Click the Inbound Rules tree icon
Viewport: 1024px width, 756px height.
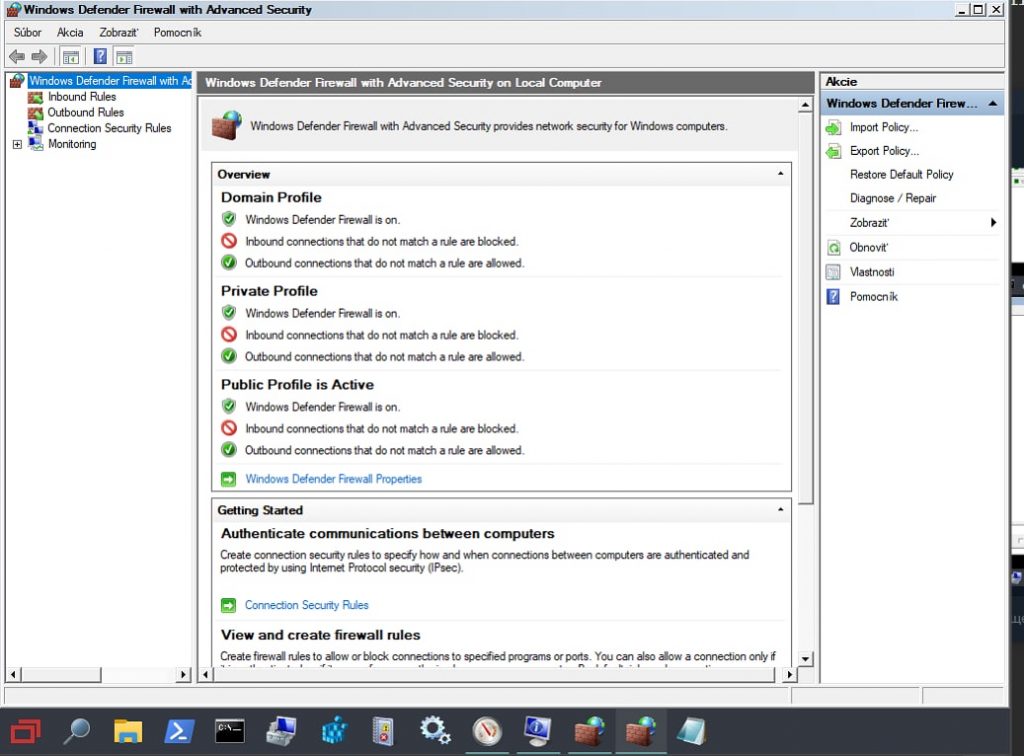pyautogui.click(x=35, y=97)
